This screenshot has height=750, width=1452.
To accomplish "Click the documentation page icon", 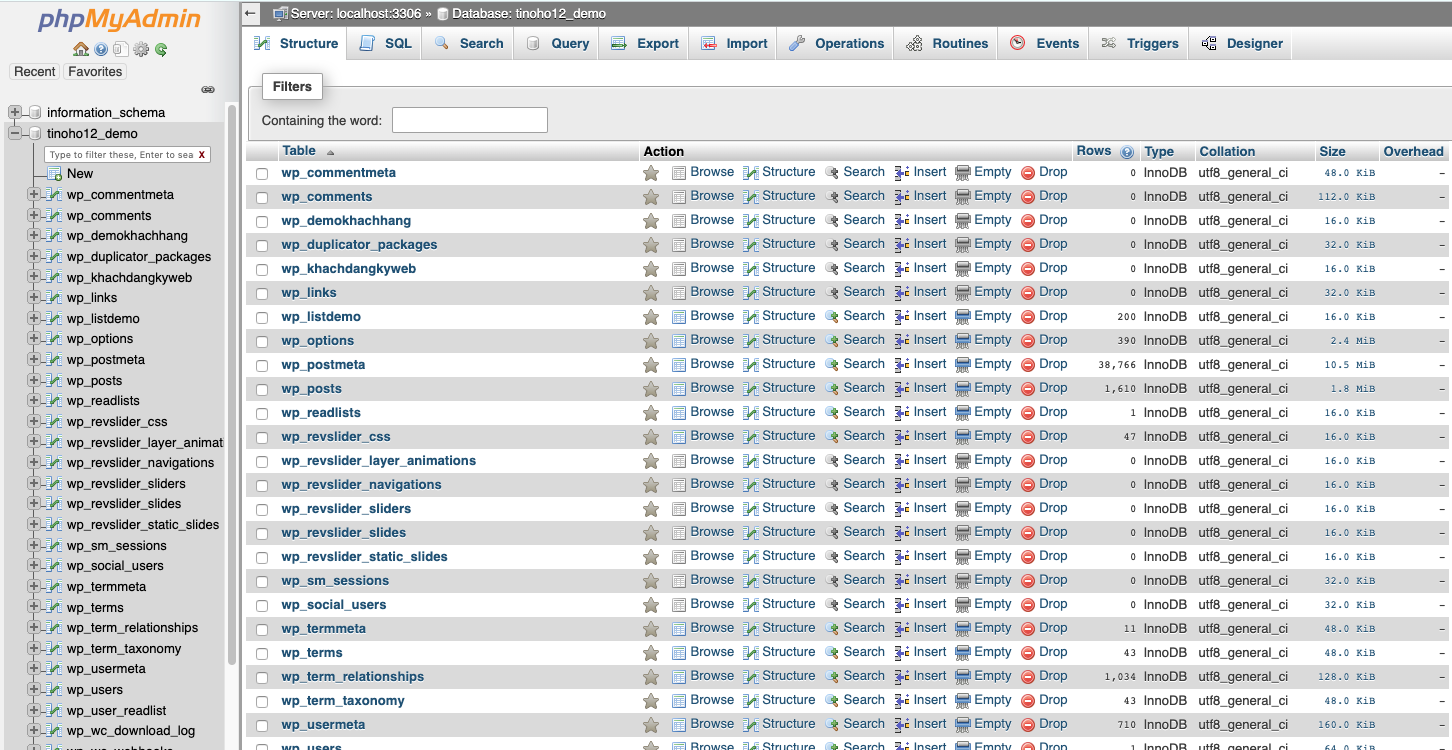I will 121,49.
